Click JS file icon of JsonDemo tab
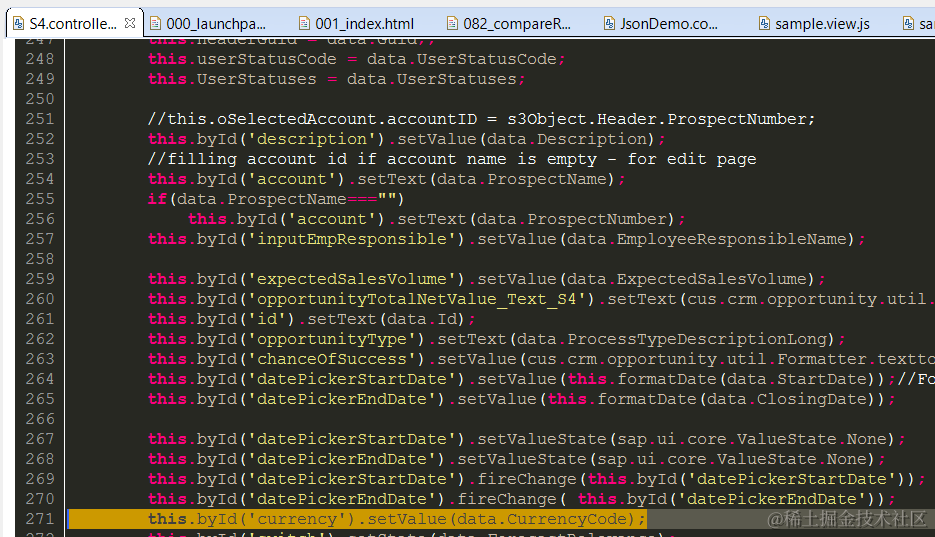The height and width of the screenshot is (537, 935). (609, 23)
